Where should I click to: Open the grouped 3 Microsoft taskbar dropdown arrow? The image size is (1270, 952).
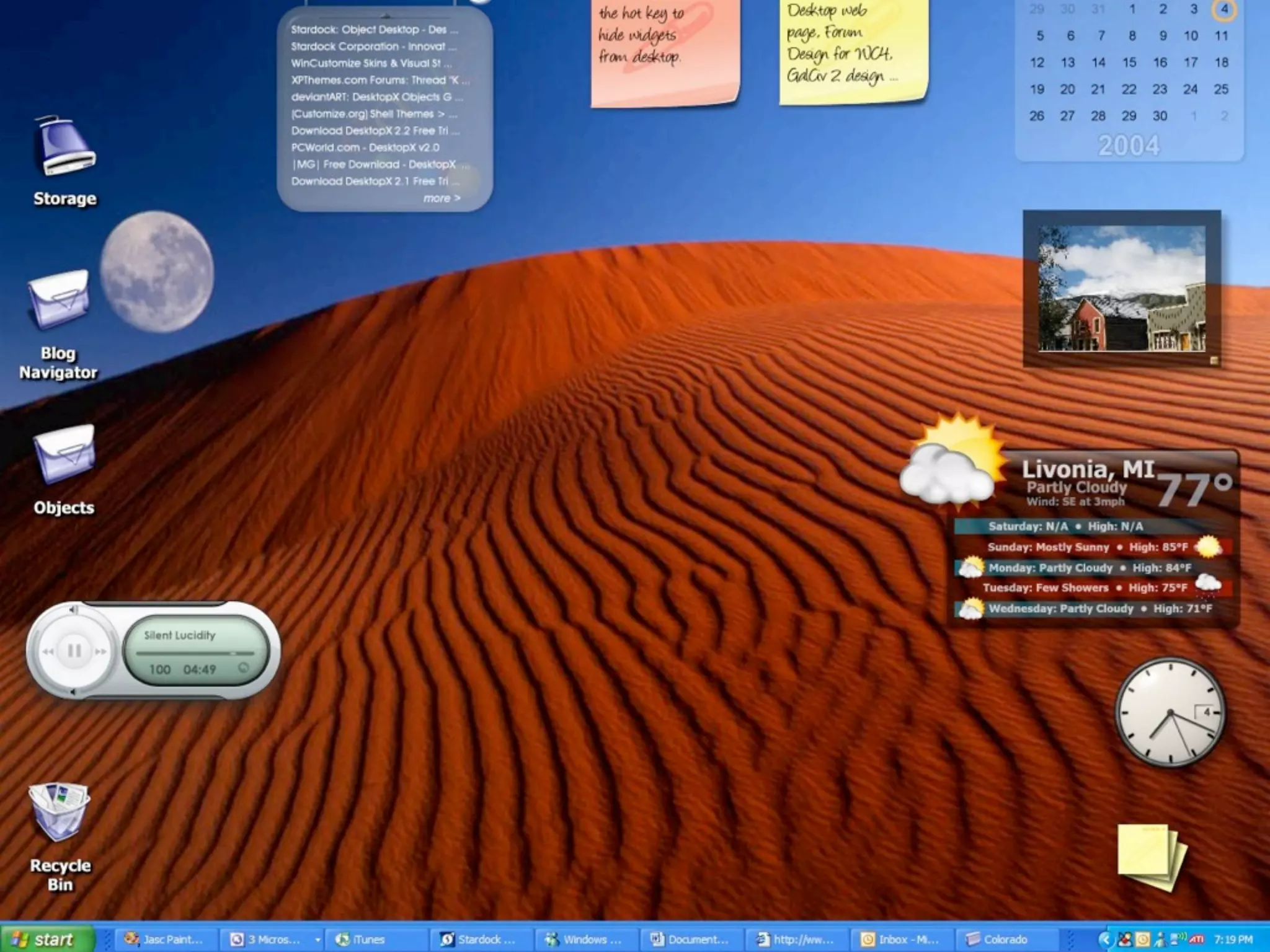click(x=317, y=940)
